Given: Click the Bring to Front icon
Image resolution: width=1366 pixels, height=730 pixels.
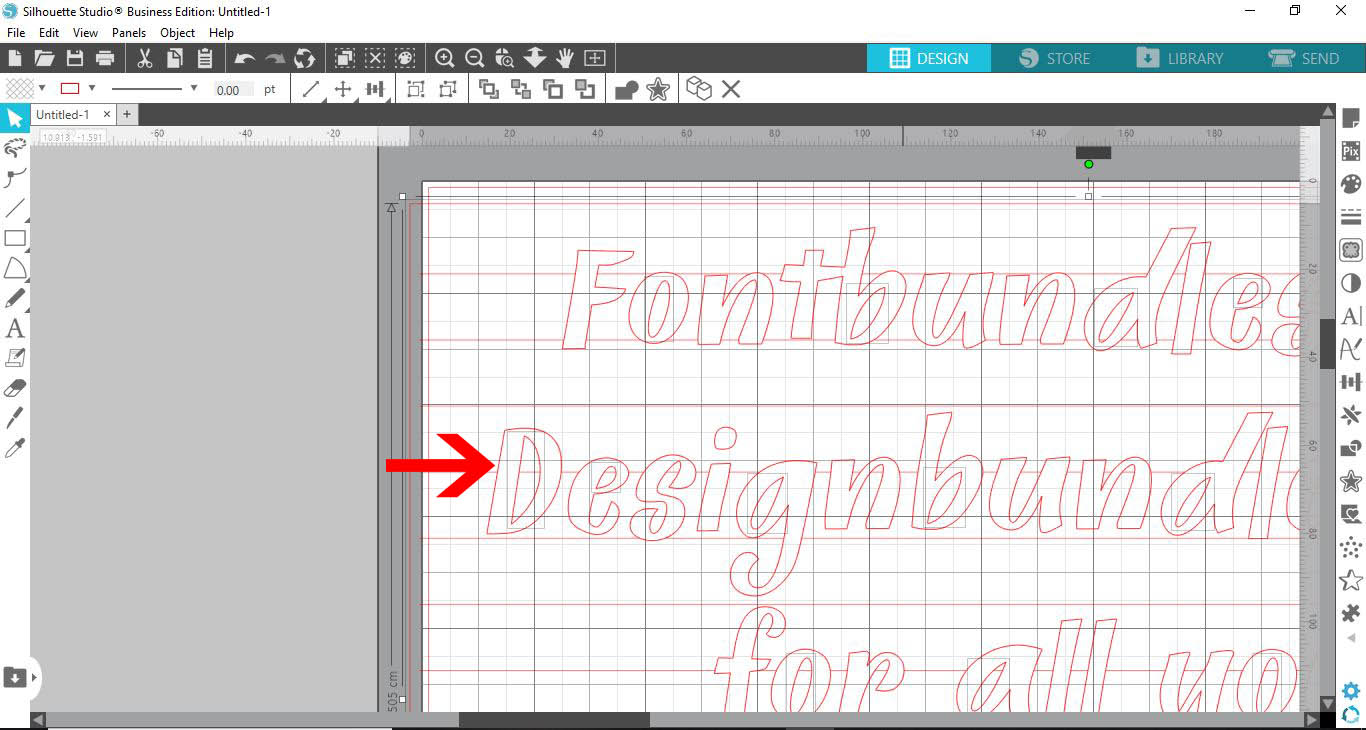Looking at the screenshot, I should pos(489,90).
